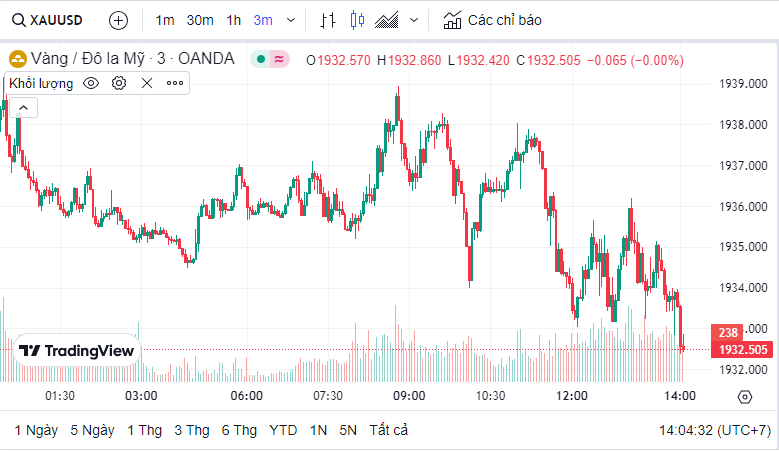
Task: Click the green market status dot
Action: [261, 59]
